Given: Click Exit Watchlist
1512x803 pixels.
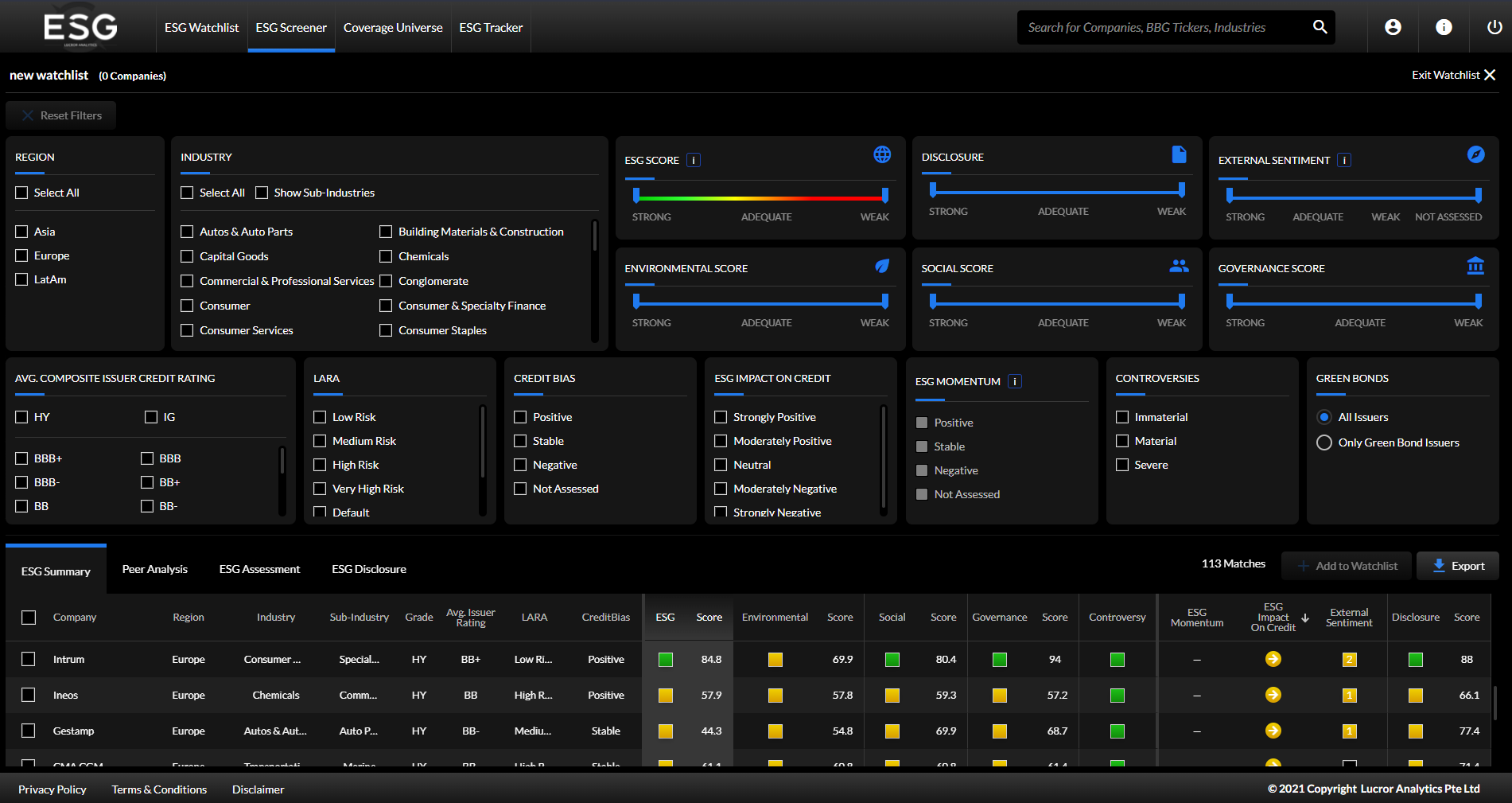Looking at the screenshot, I should tap(1453, 75).
